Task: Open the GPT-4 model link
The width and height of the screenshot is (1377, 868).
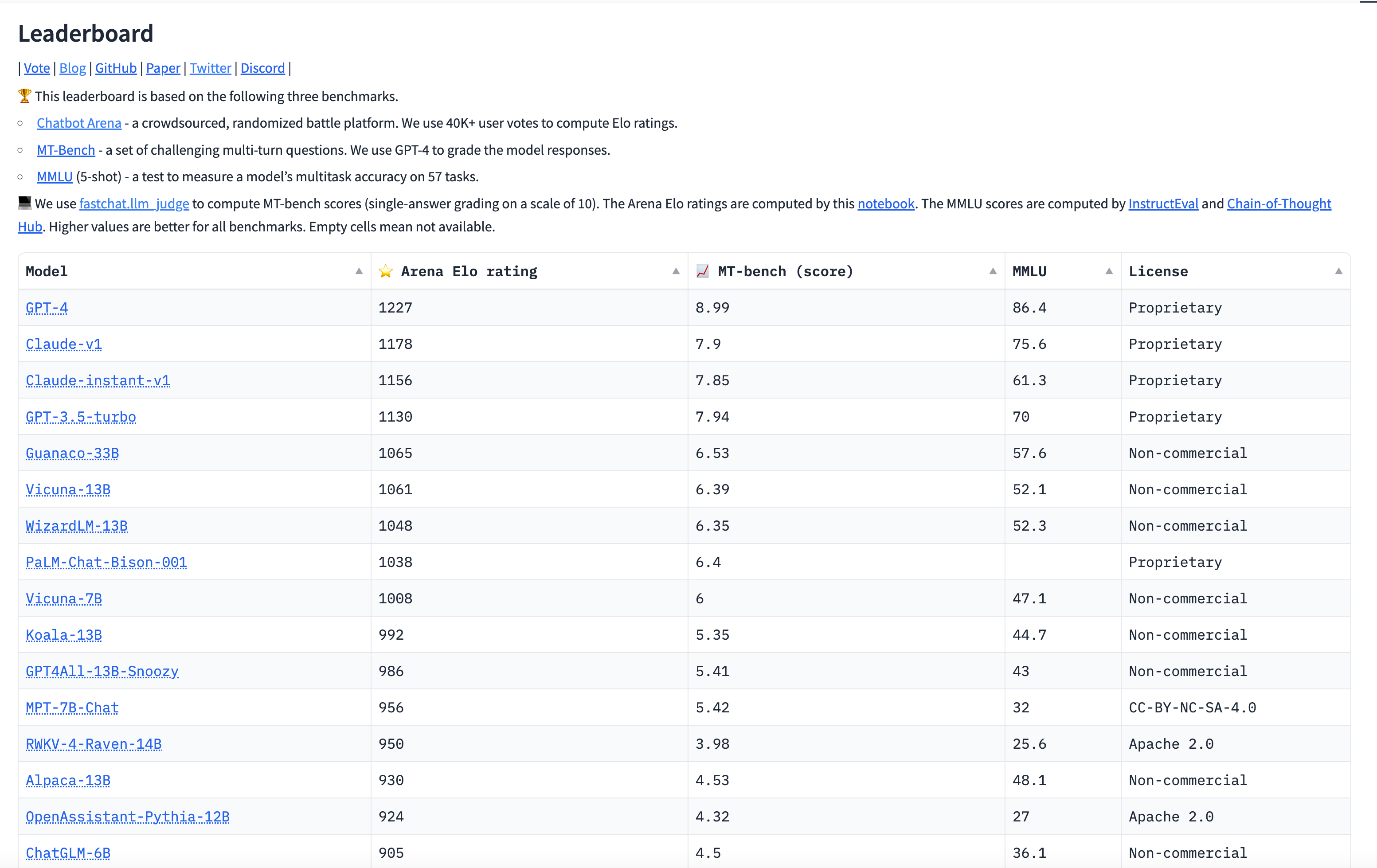Action: [47, 308]
